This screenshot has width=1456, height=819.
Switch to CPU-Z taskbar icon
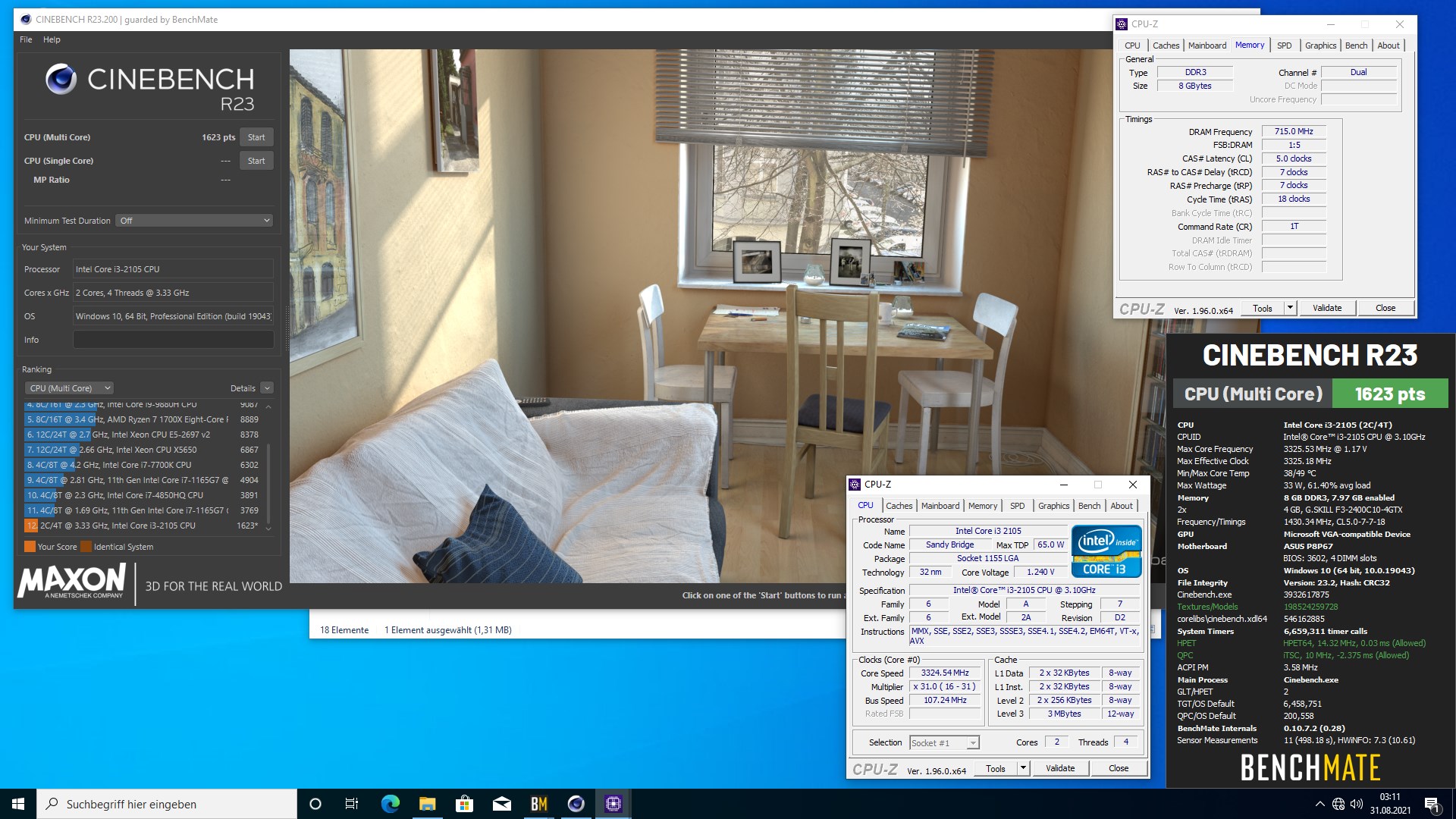click(x=613, y=804)
